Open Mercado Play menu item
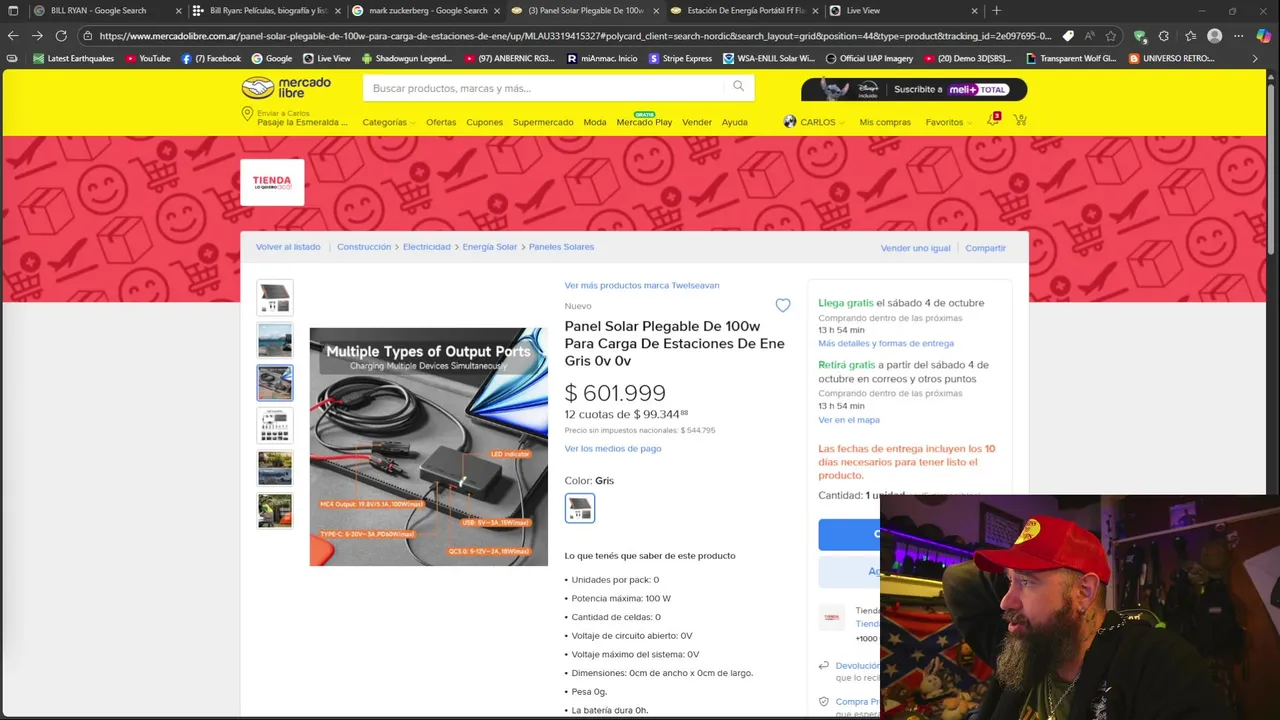Image resolution: width=1280 pixels, height=720 pixels. coord(644,122)
